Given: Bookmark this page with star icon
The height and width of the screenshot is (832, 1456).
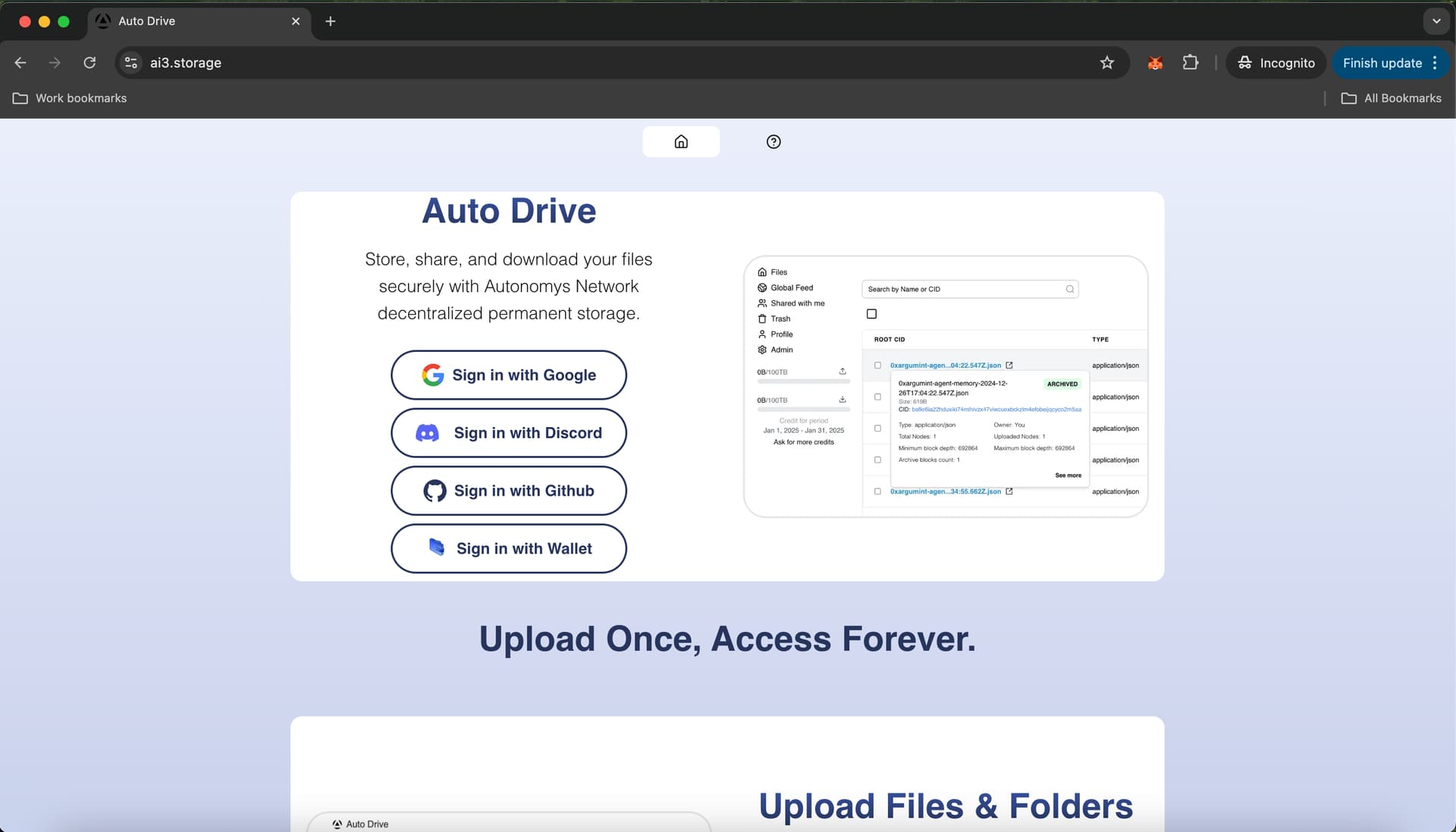Looking at the screenshot, I should pos(1107,63).
